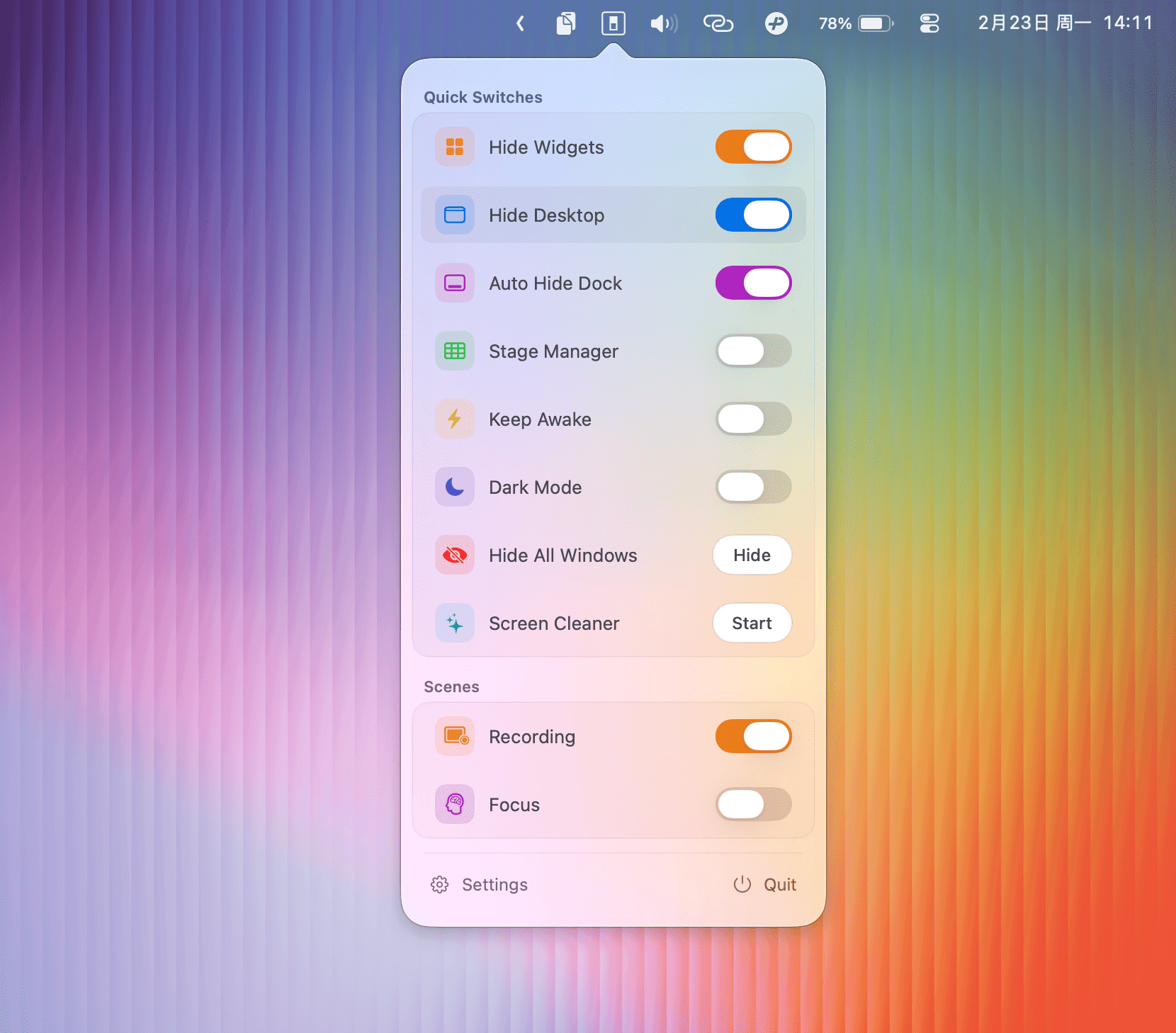Screen dimensions: 1176x1033
Task: Click the Focus scene head icon
Action: 454,804
